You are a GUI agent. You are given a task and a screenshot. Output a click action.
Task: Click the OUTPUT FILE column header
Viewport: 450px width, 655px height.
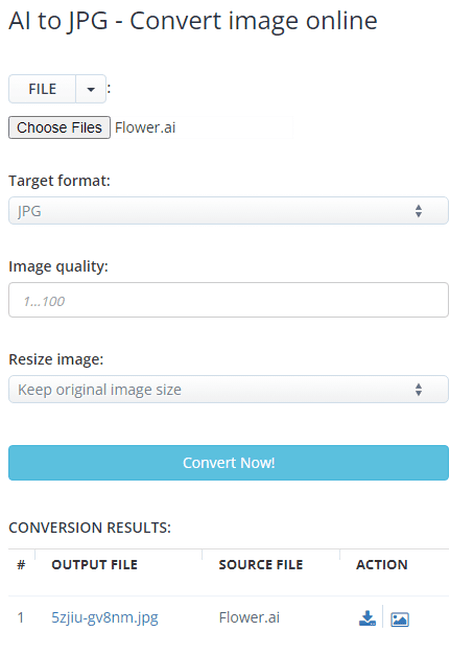coord(94,565)
